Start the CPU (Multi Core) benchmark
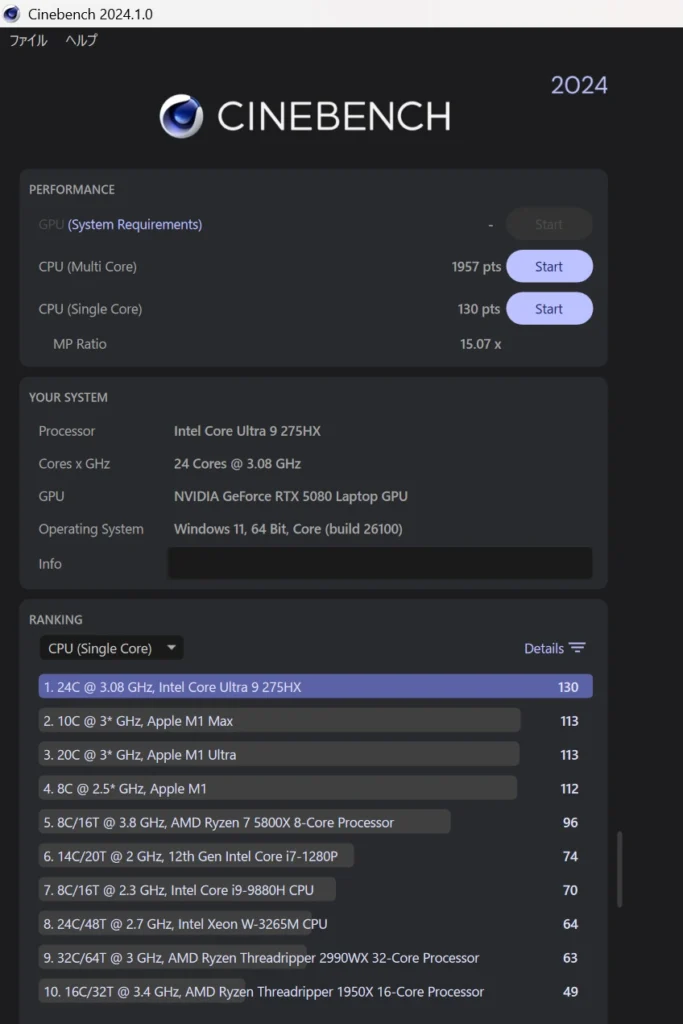 point(549,267)
